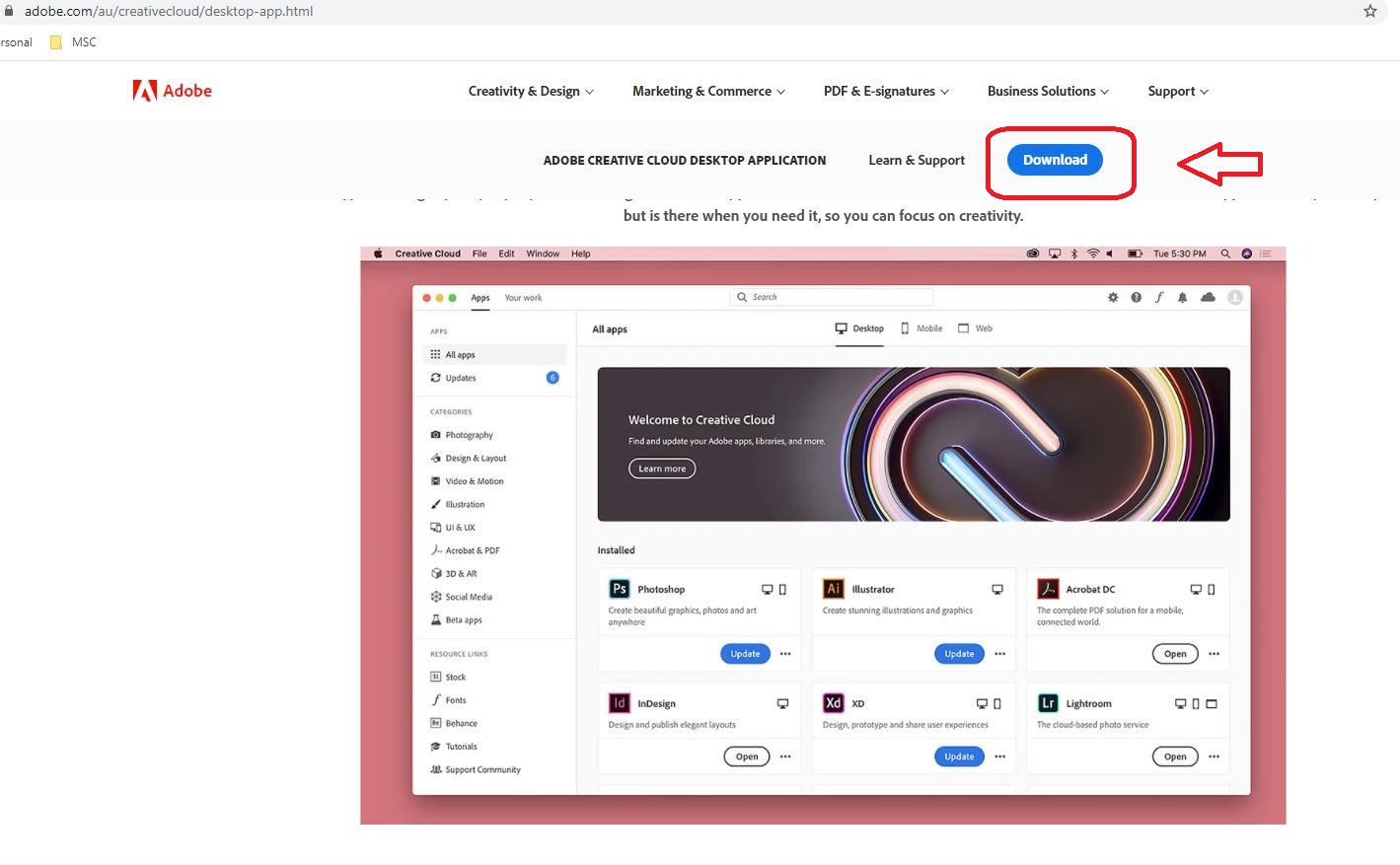Select All apps in the sidebar
The image size is (1400, 865).
[494, 354]
